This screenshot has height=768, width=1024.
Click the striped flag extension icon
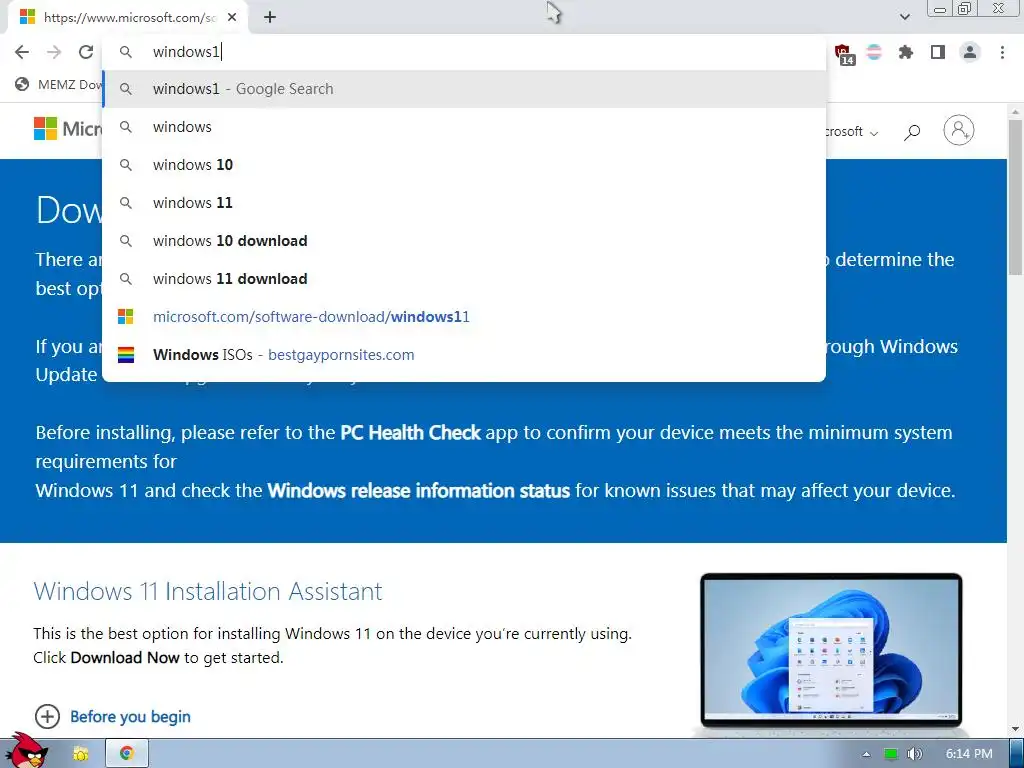(x=874, y=52)
